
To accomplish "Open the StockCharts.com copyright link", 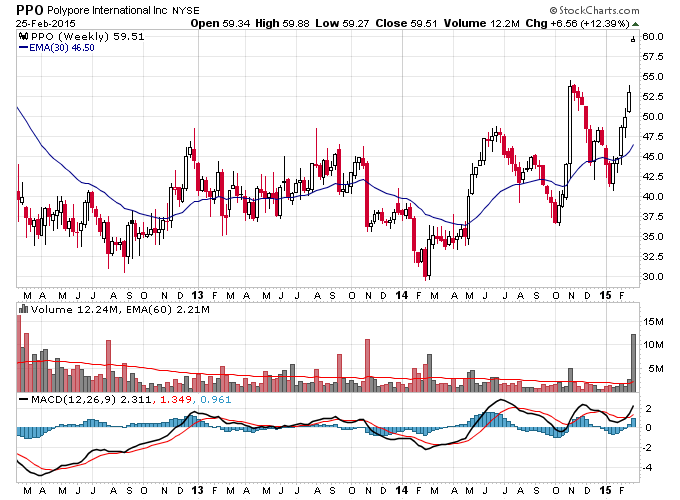I will [x=595, y=10].
